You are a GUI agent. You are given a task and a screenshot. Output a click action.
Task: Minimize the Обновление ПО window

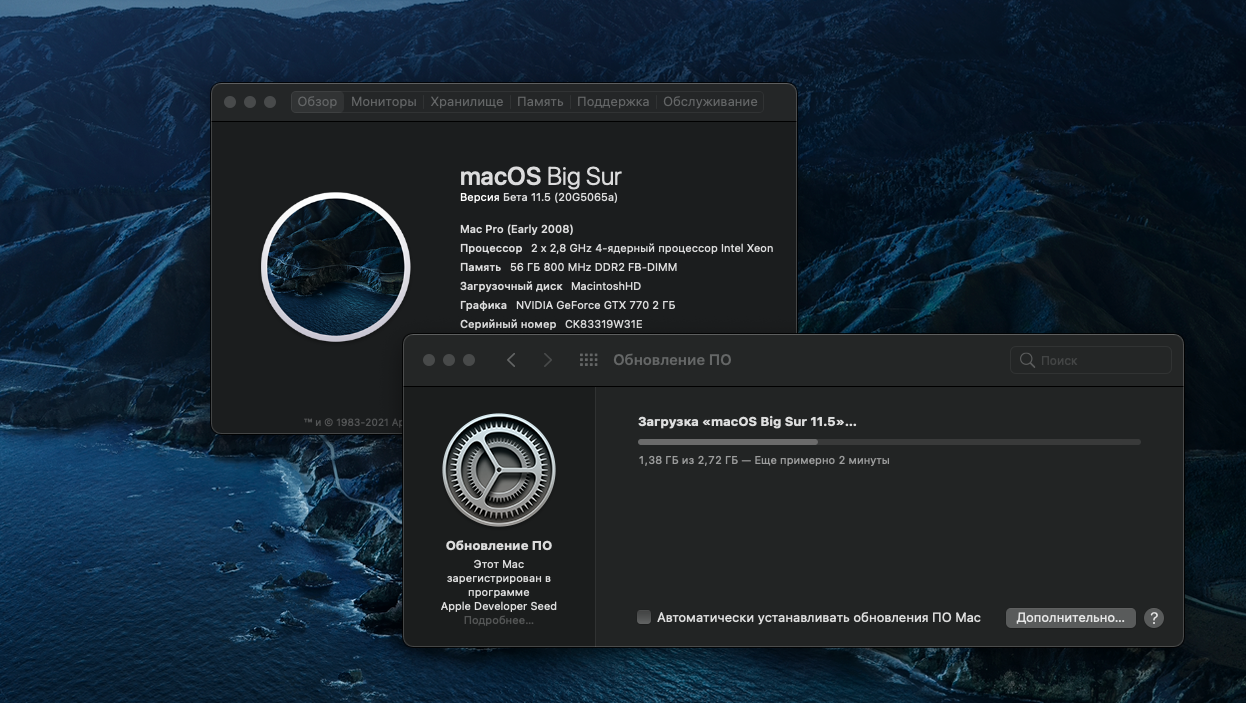tap(449, 360)
